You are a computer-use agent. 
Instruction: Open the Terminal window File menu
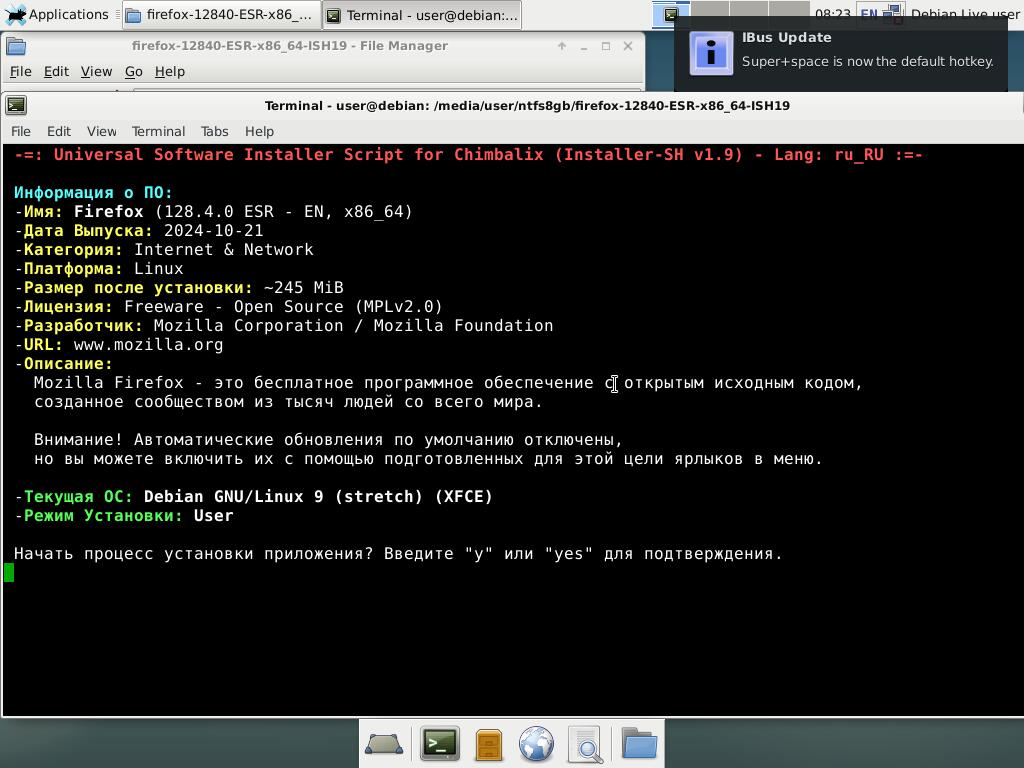click(x=21, y=131)
